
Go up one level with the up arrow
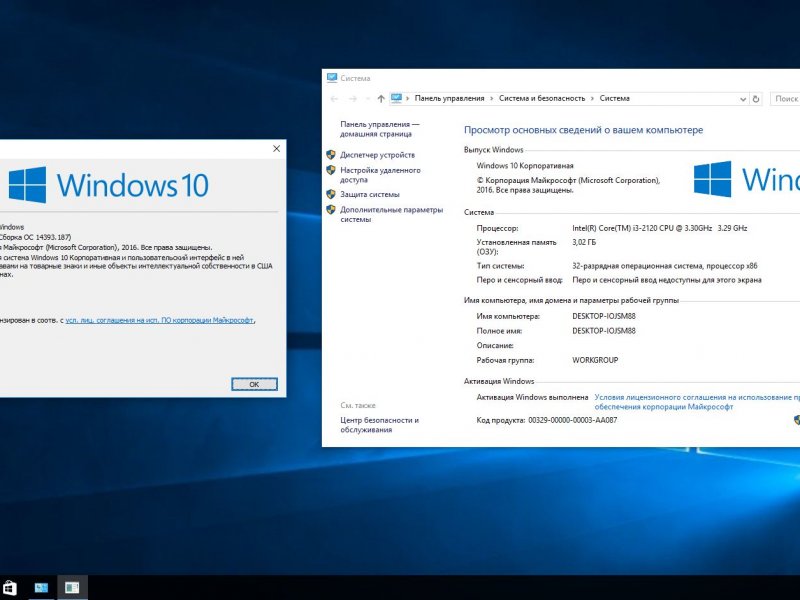click(381, 99)
